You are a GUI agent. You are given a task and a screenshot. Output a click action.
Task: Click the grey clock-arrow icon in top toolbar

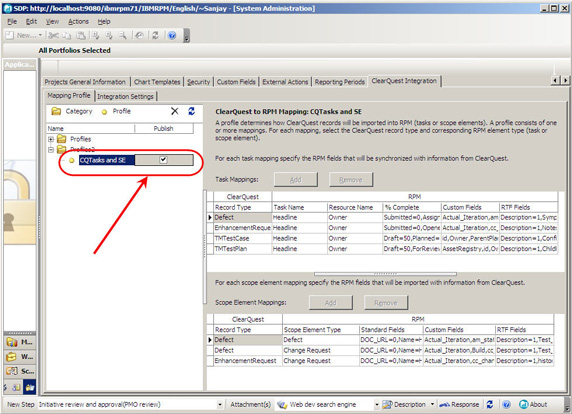coord(139,35)
